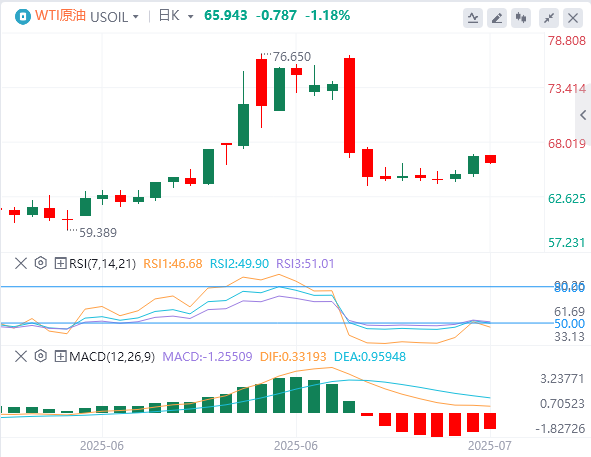This screenshot has width=591, height=457.
Task: Open MACD indicator settings hexagon icon
Action: [x=40, y=356]
